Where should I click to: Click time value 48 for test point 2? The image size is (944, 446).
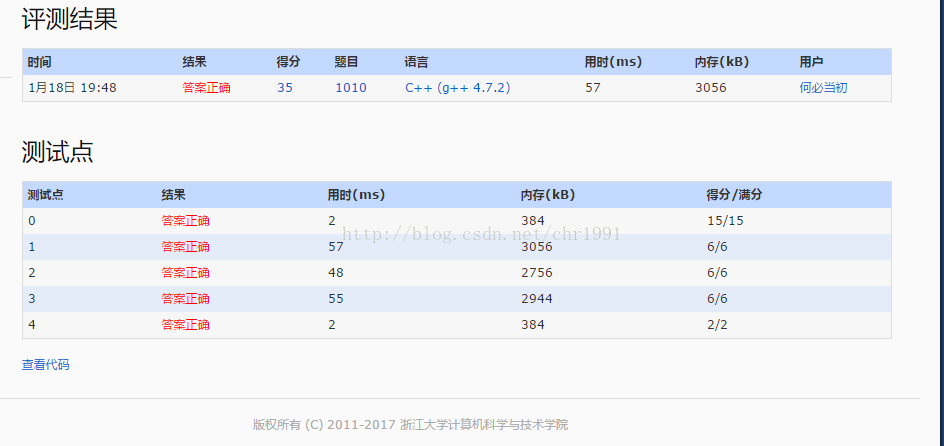336,273
